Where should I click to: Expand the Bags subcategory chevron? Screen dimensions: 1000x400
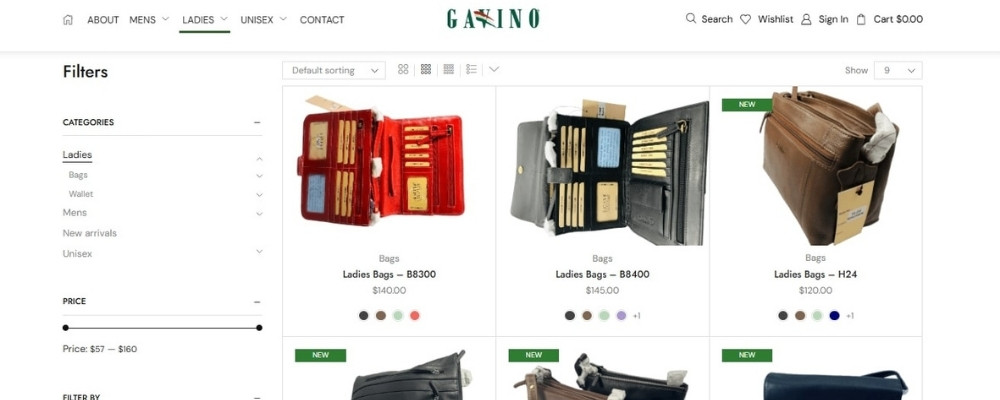(x=260, y=175)
